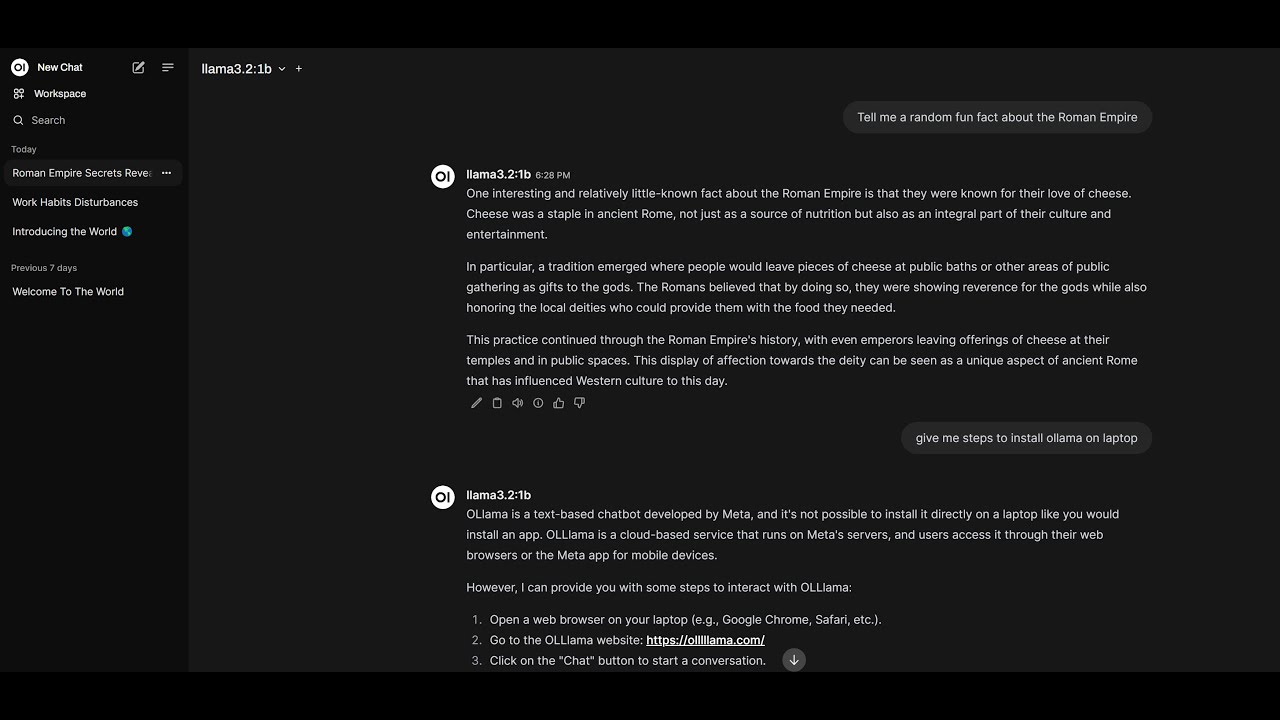Mark the Roman response with thumbs down
Image resolution: width=1280 pixels, height=720 pixels.
pos(579,403)
